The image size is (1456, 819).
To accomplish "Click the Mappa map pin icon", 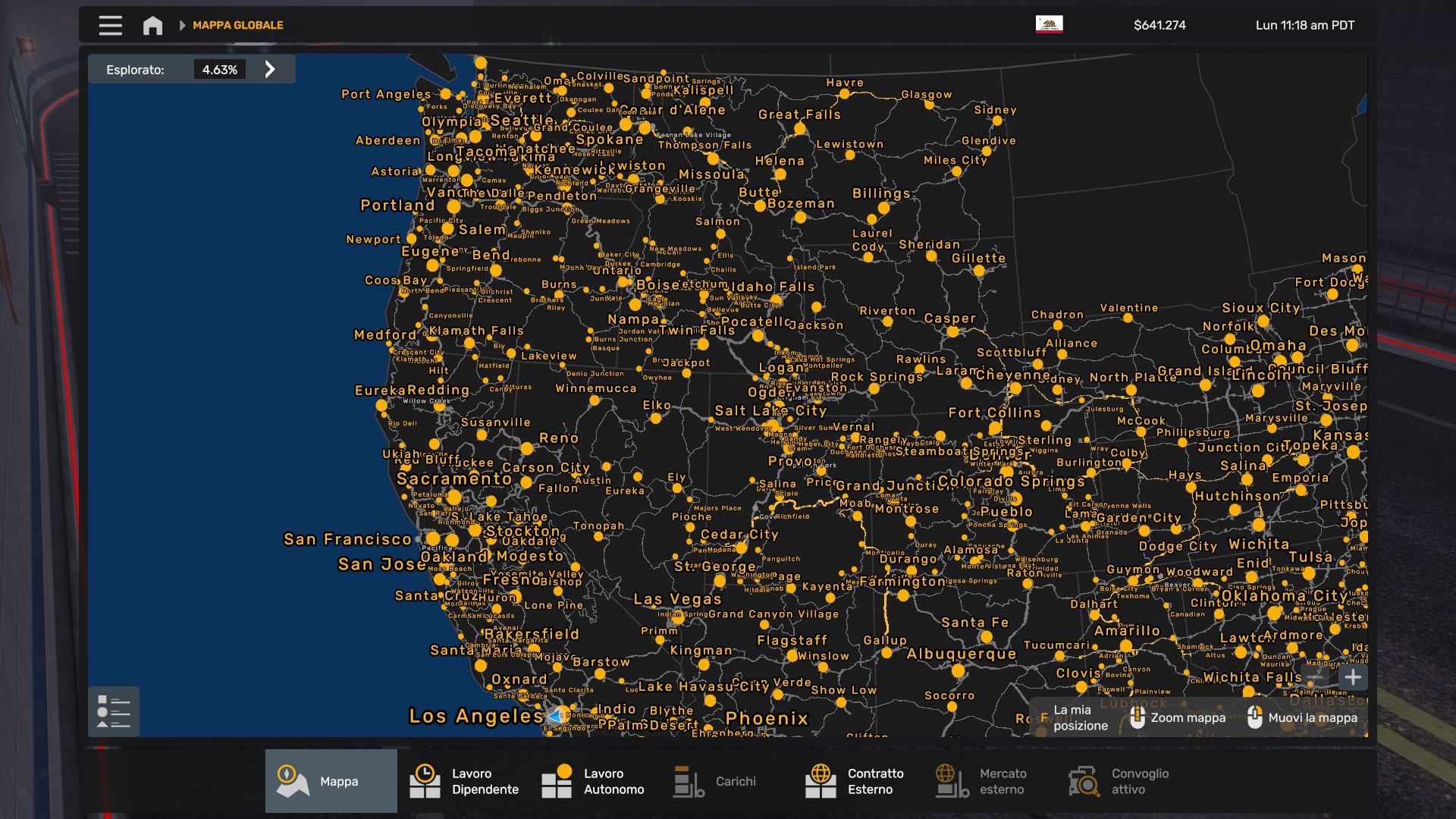I will (292, 781).
